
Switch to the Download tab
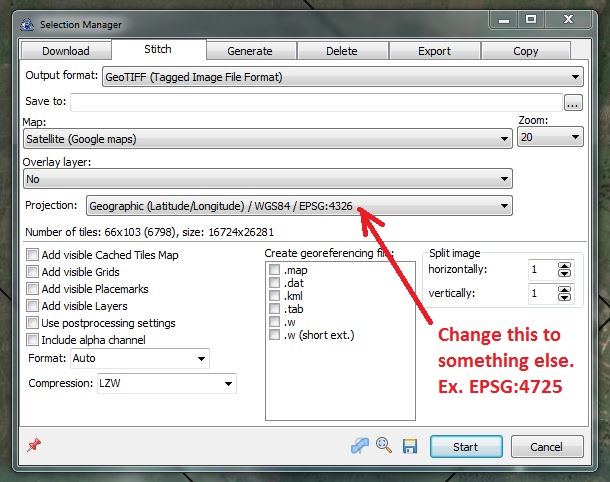point(65,51)
